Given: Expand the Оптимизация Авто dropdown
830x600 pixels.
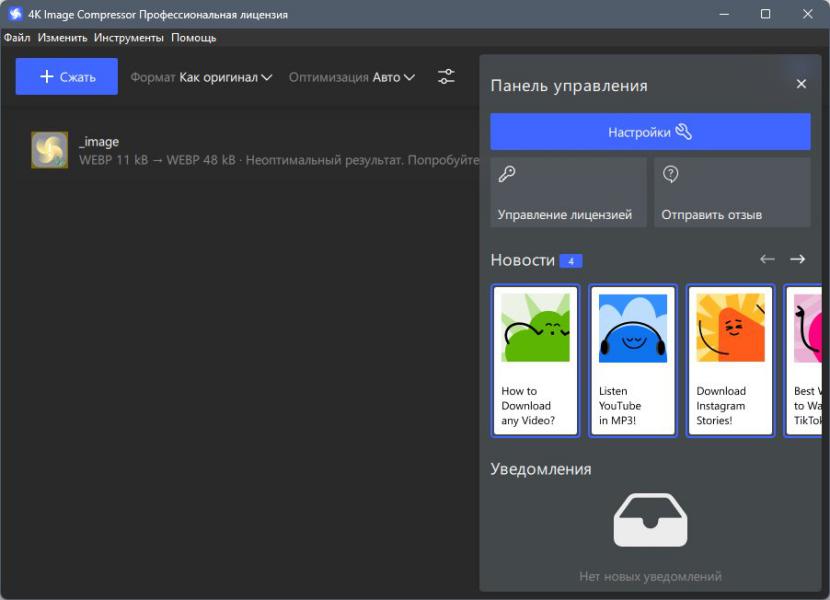Looking at the screenshot, I should click(x=351, y=77).
